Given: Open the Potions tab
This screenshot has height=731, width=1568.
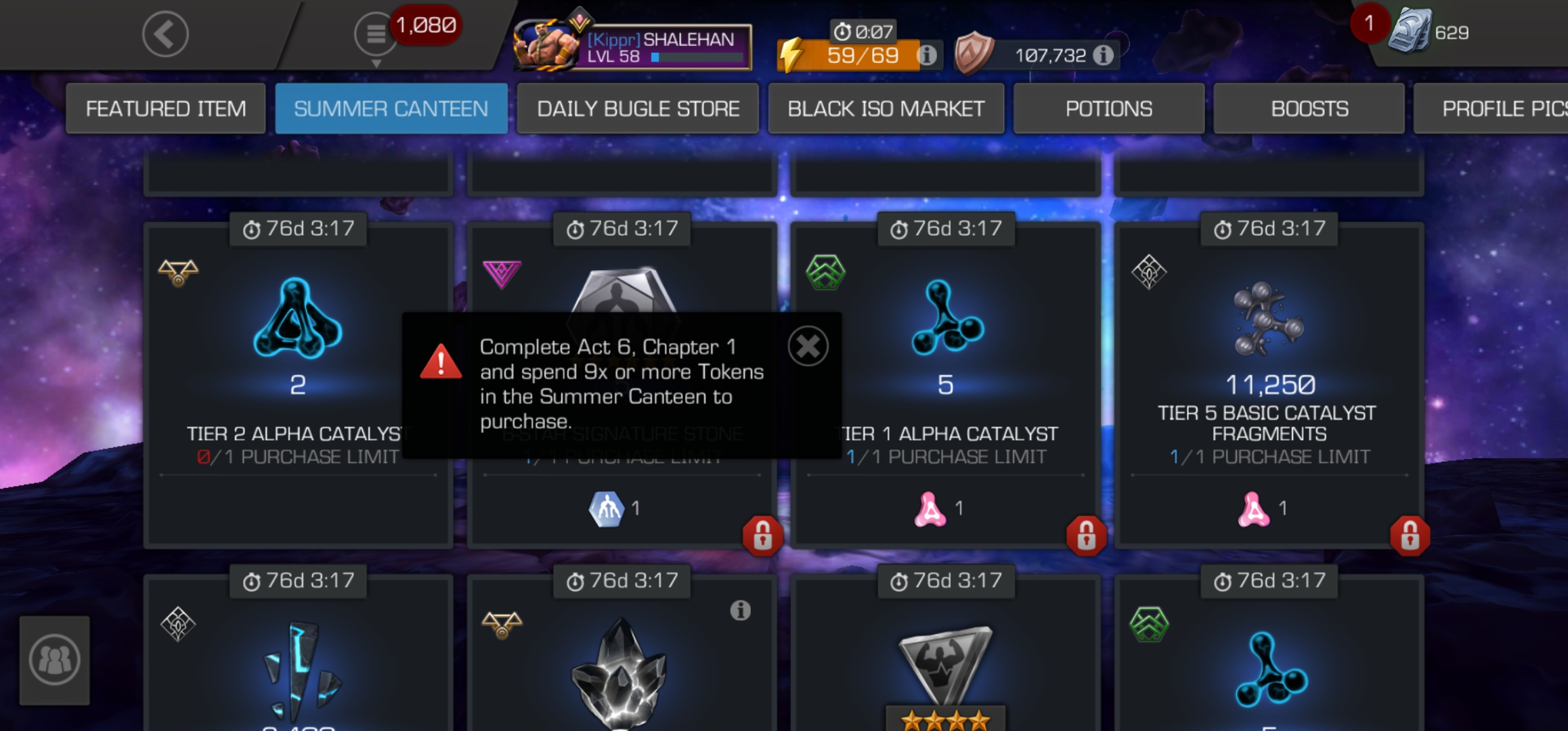Looking at the screenshot, I should [1109, 108].
